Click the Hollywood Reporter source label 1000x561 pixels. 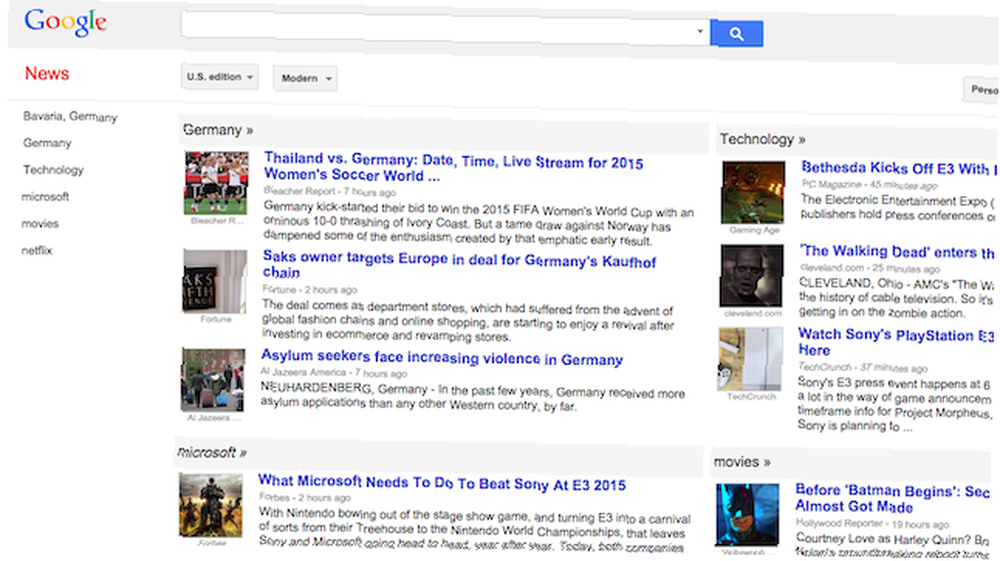click(x=839, y=523)
